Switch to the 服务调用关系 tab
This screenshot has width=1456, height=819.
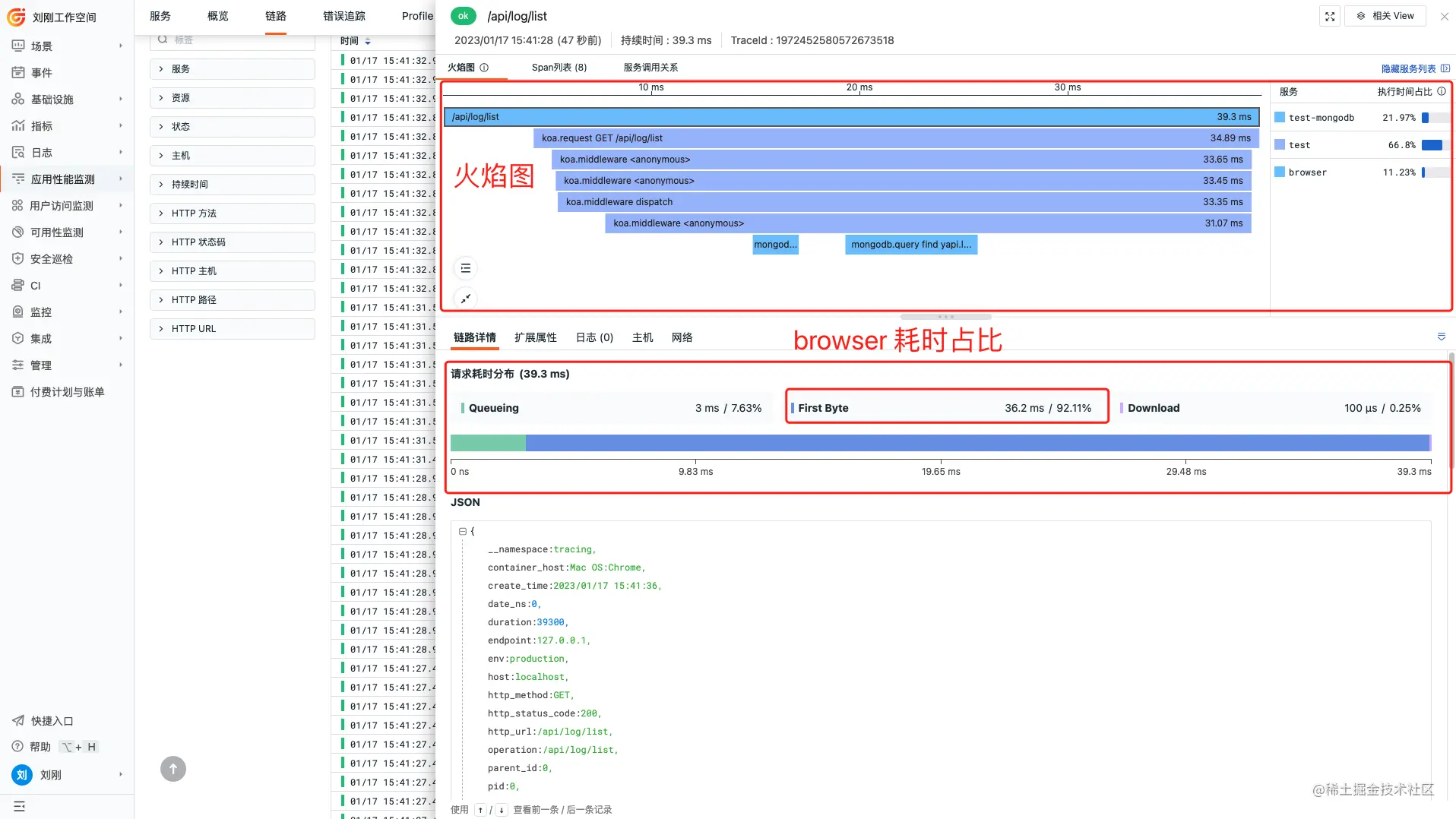coord(650,68)
